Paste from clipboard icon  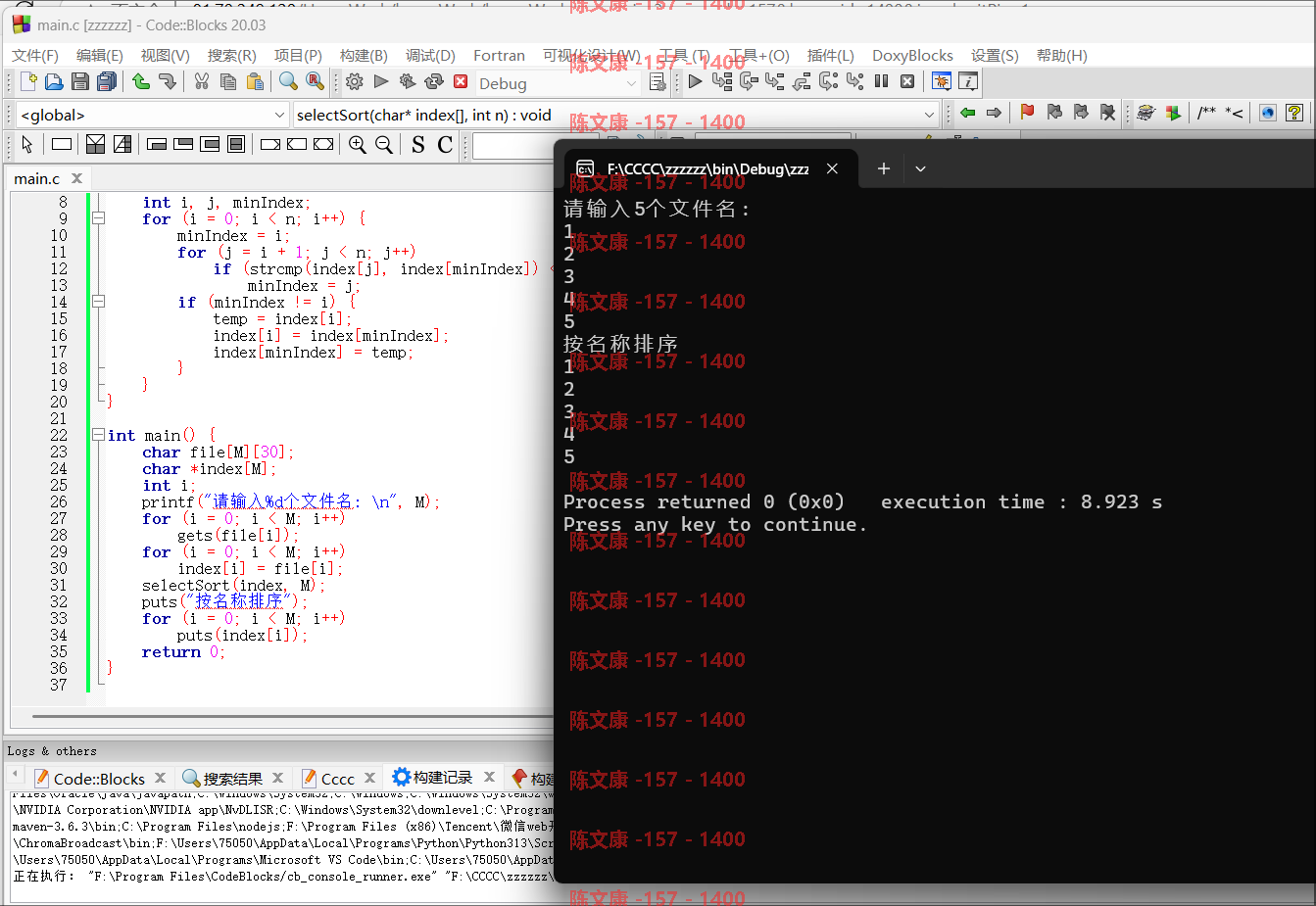(255, 81)
